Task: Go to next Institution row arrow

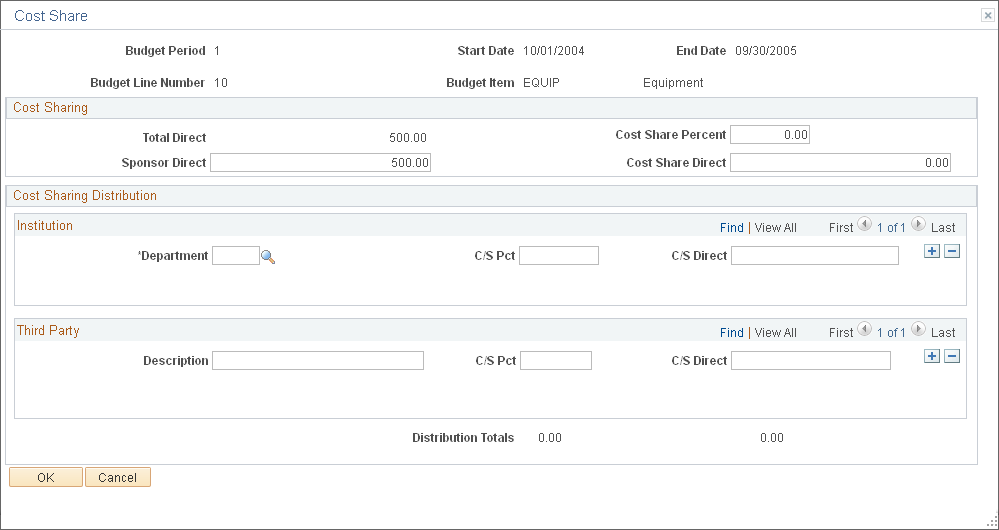Action: (918, 224)
